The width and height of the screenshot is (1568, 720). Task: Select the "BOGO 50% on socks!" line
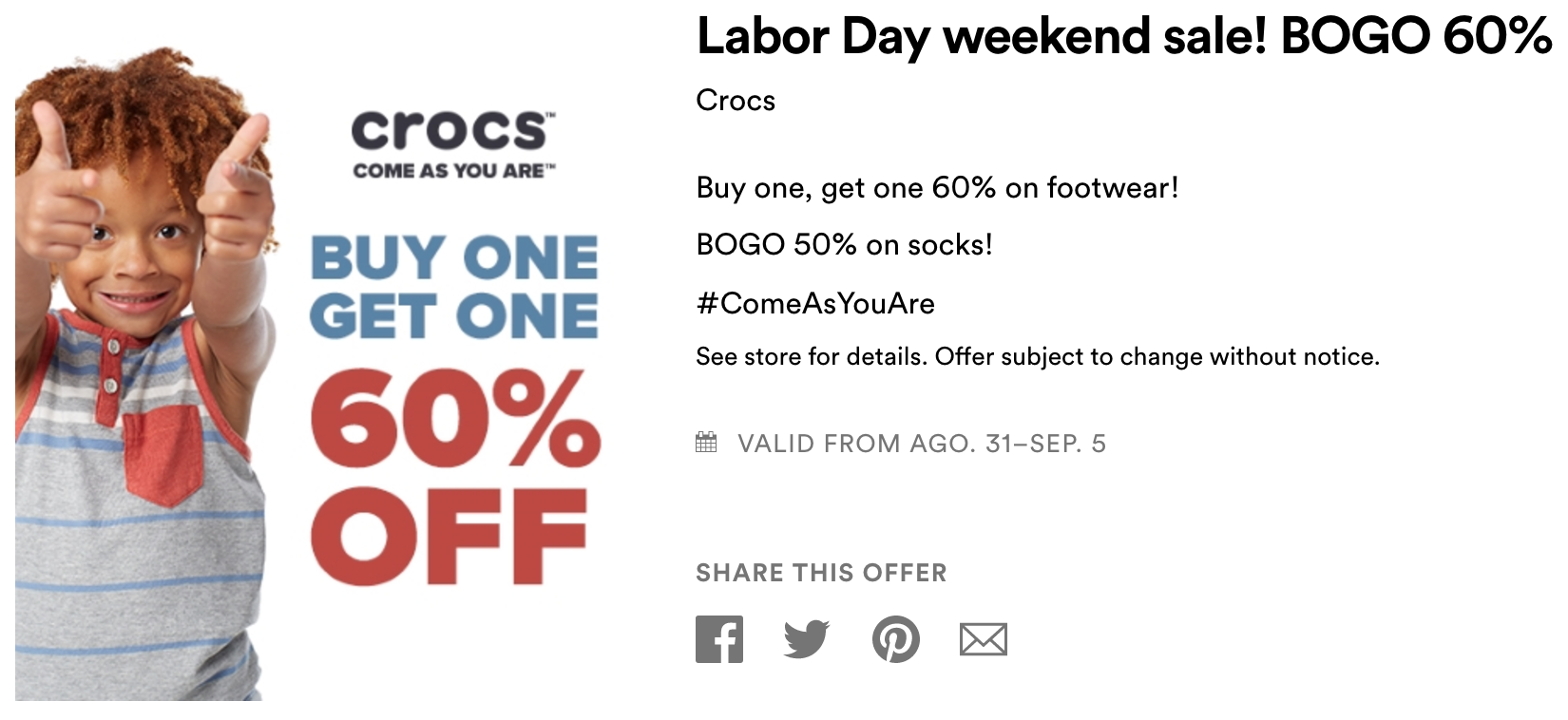tap(844, 245)
